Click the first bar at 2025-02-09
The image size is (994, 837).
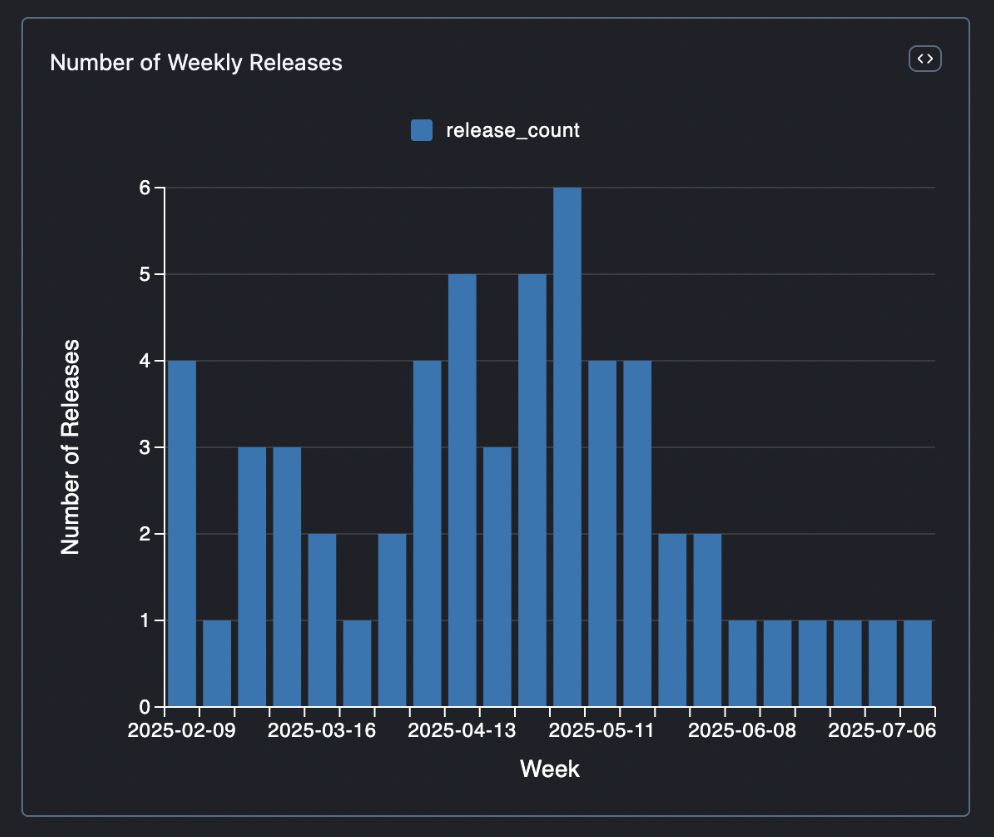point(183,530)
